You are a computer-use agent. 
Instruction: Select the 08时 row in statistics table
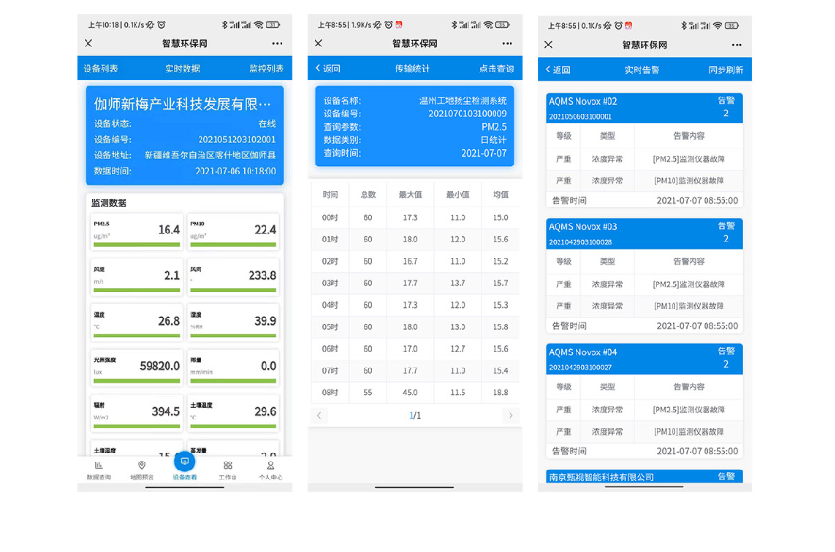pyautogui.click(x=415, y=392)
